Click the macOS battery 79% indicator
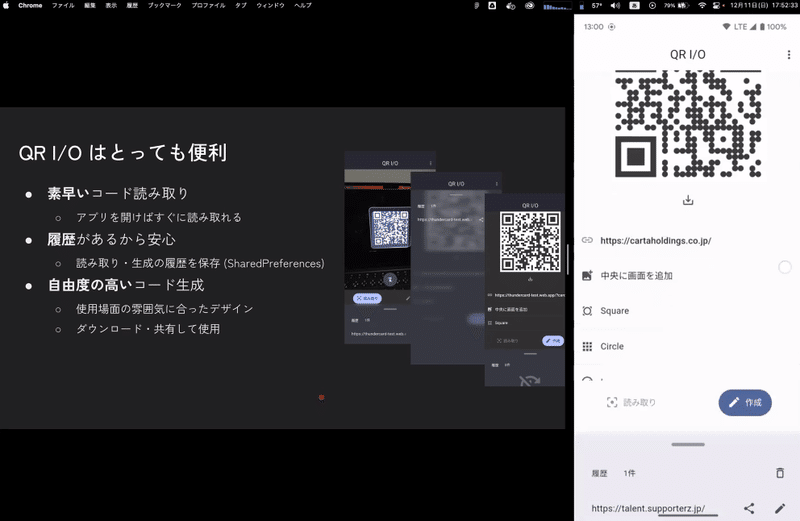 click(x=677, y=6)
